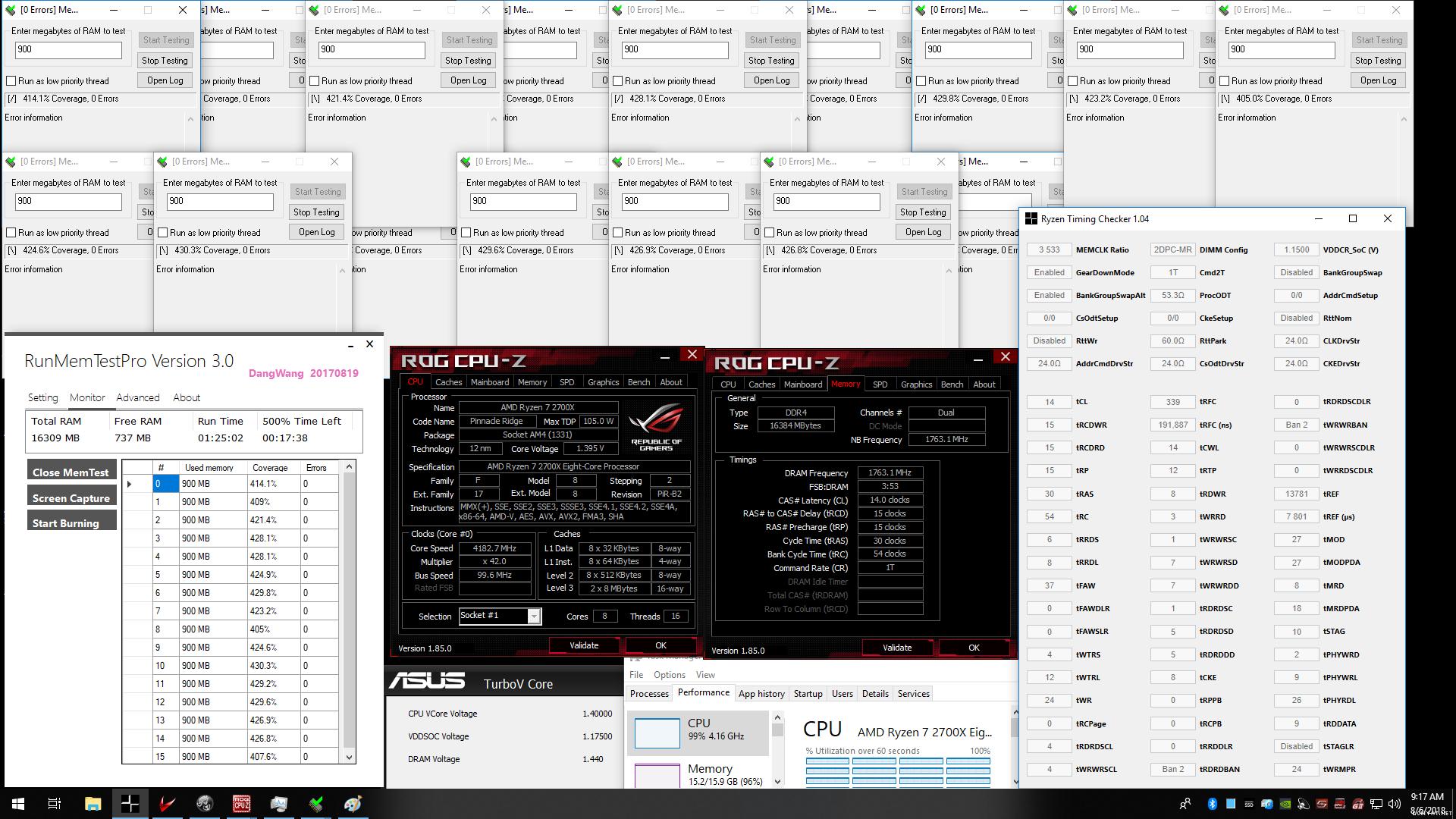Open the network status tray icon
The width and height of the screenshot is (1456, 819).
[1376, 804]
